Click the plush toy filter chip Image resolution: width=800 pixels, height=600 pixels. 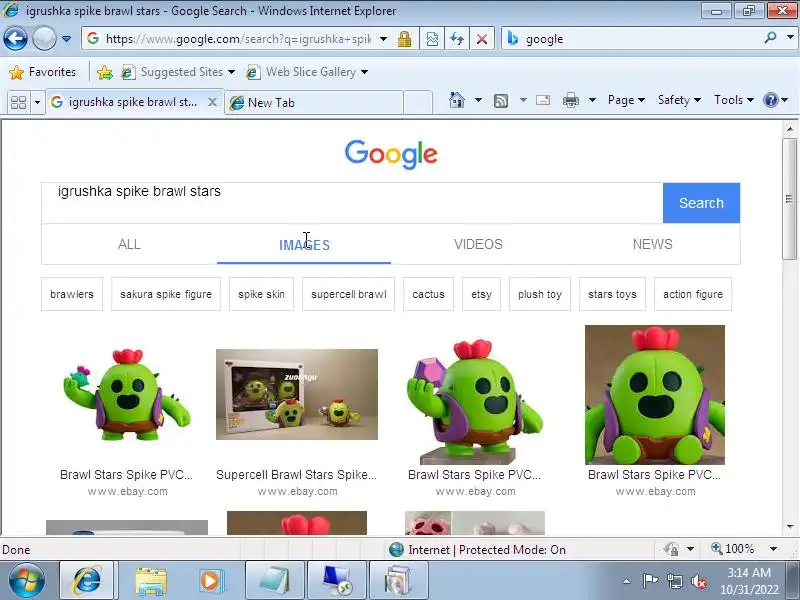pyautogui.click(x=540, y=294)
